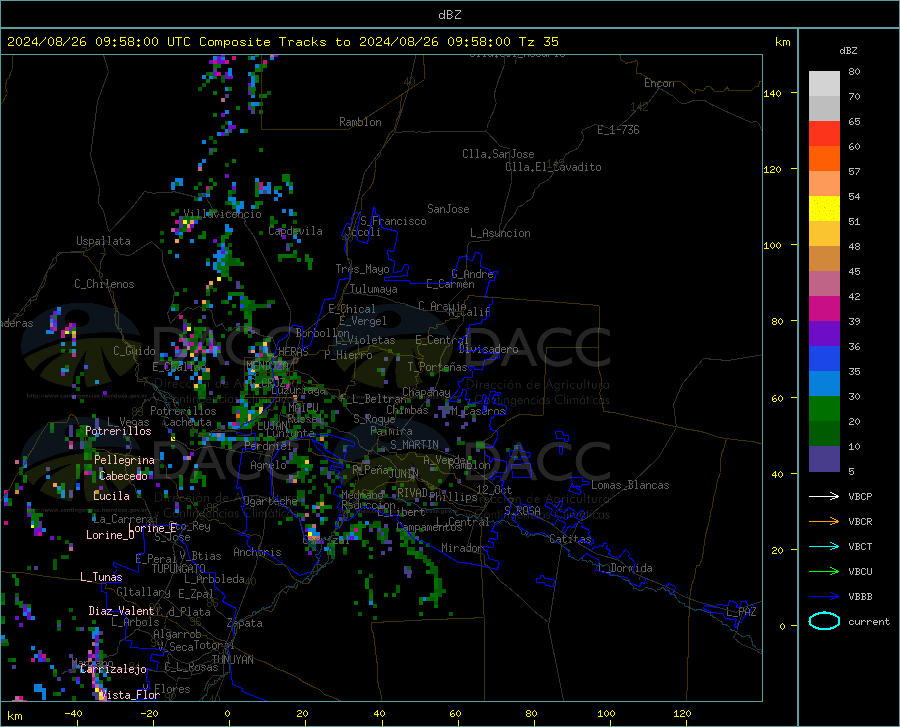
Task: Select the blue 35 dBZ color swatch
Action: [x=824, y=359]
